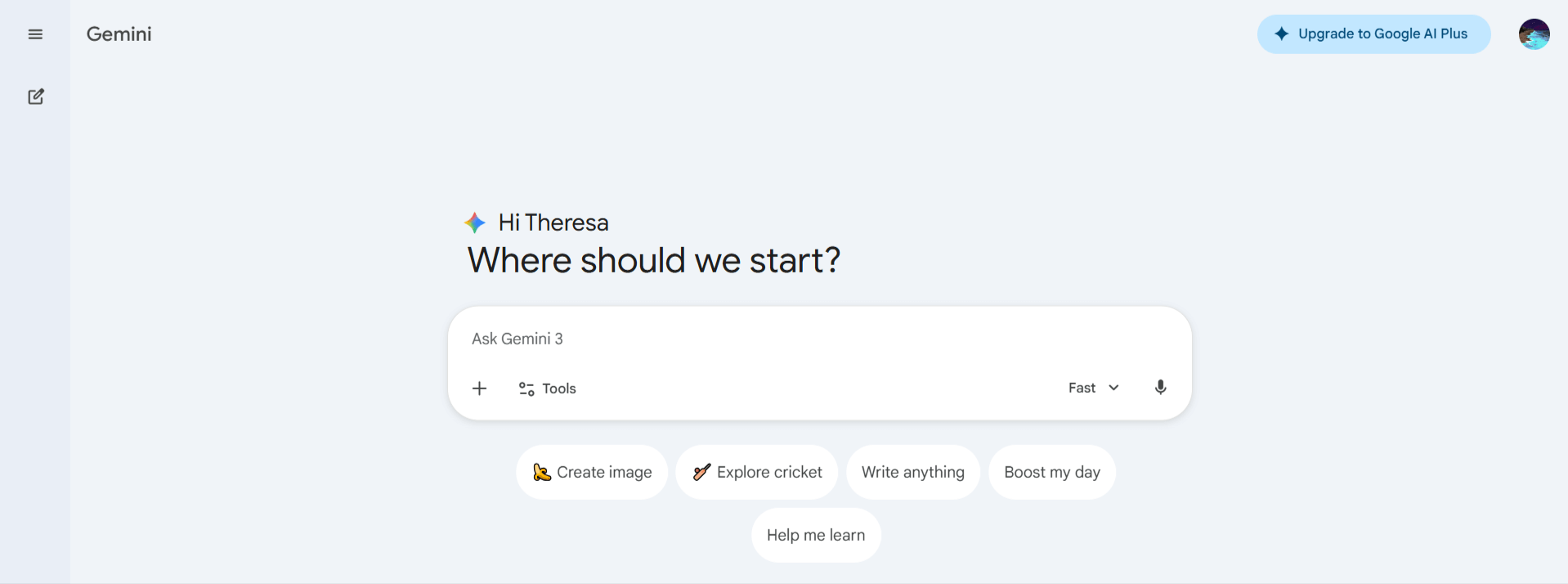Click the colorful Gemini sparkle icon
Image resolution: width=1568 pixels, height=584 pixels.
475,222
